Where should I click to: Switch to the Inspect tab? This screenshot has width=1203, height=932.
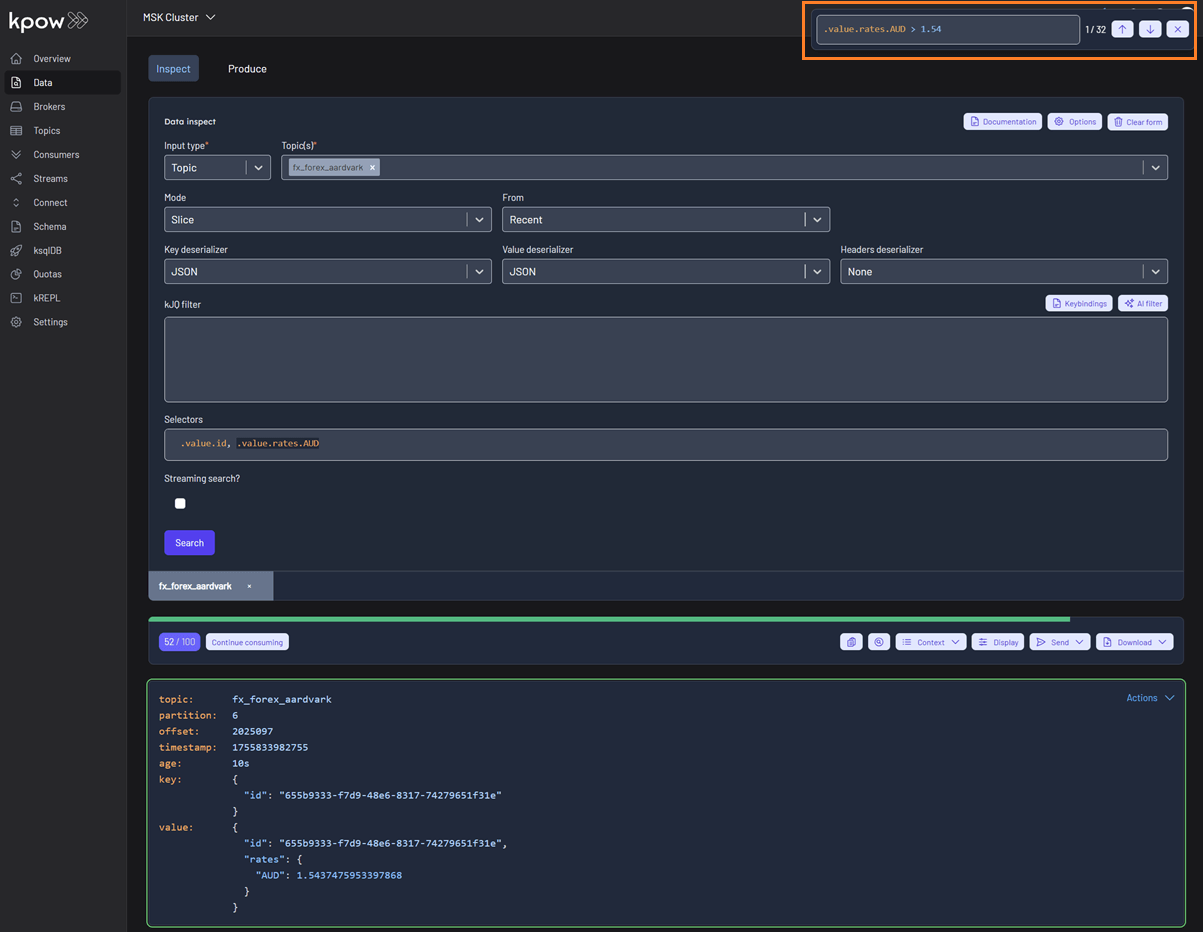pos(174,69)
